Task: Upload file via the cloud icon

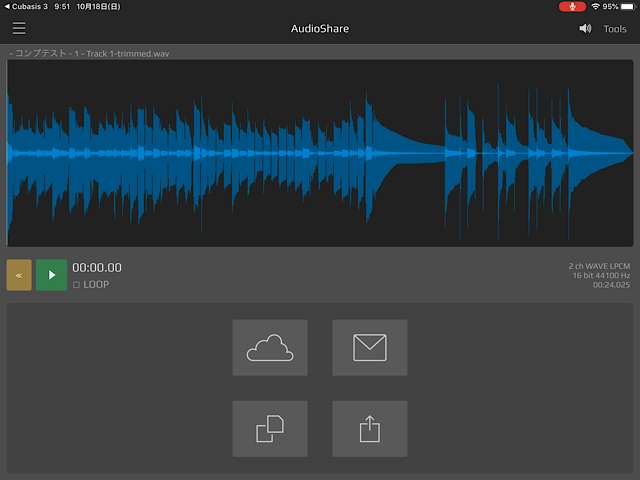Action: [270, 348]
